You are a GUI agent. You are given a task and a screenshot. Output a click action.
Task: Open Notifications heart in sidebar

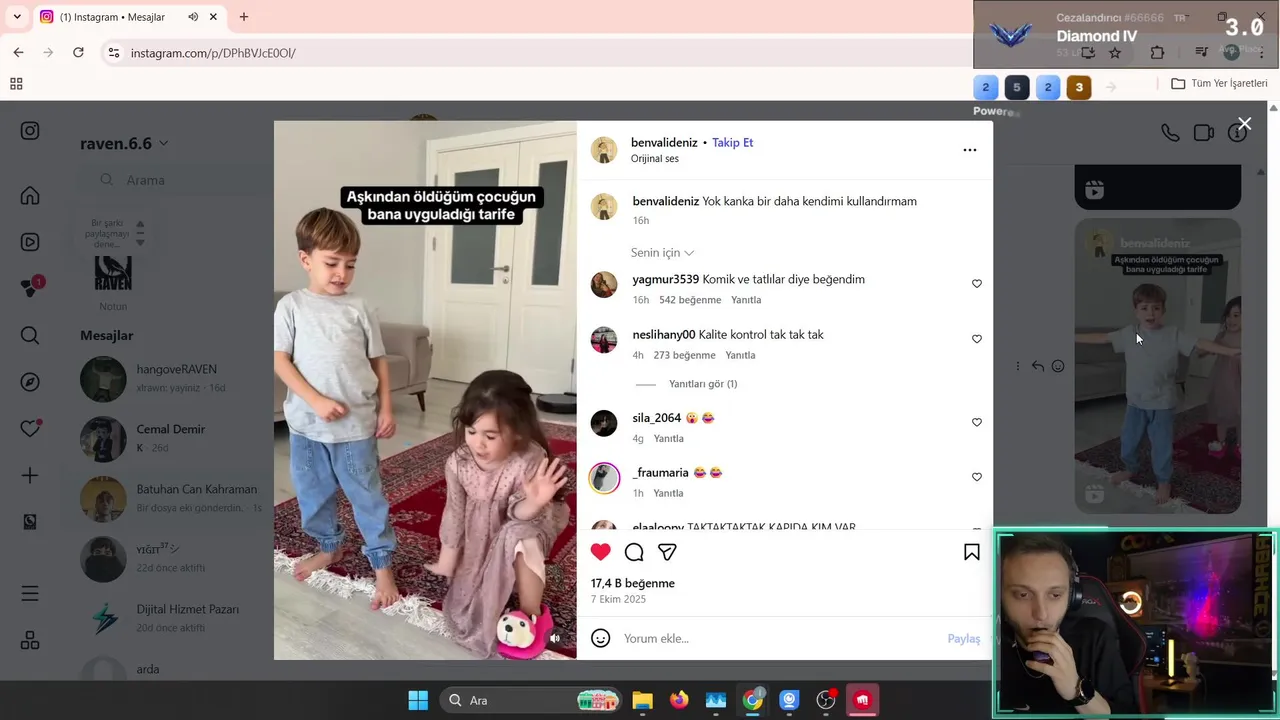(x=30, y=428)
